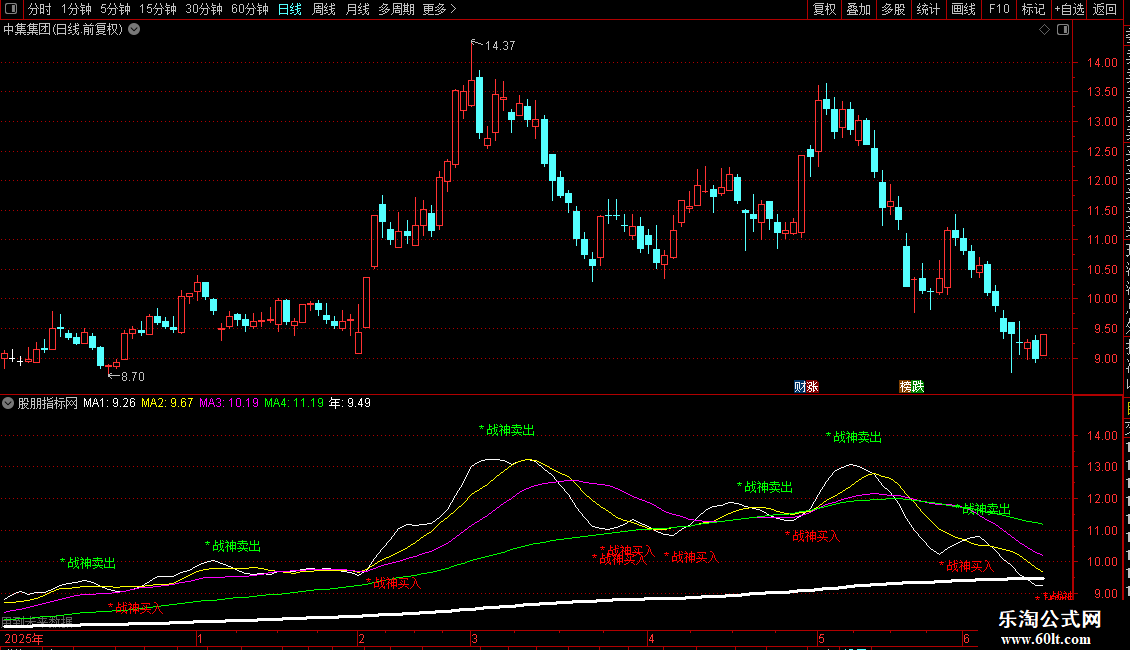1130x650 pixels.
Task: Click the diamond icon in chart header
Action: [x=1044, y=30]
